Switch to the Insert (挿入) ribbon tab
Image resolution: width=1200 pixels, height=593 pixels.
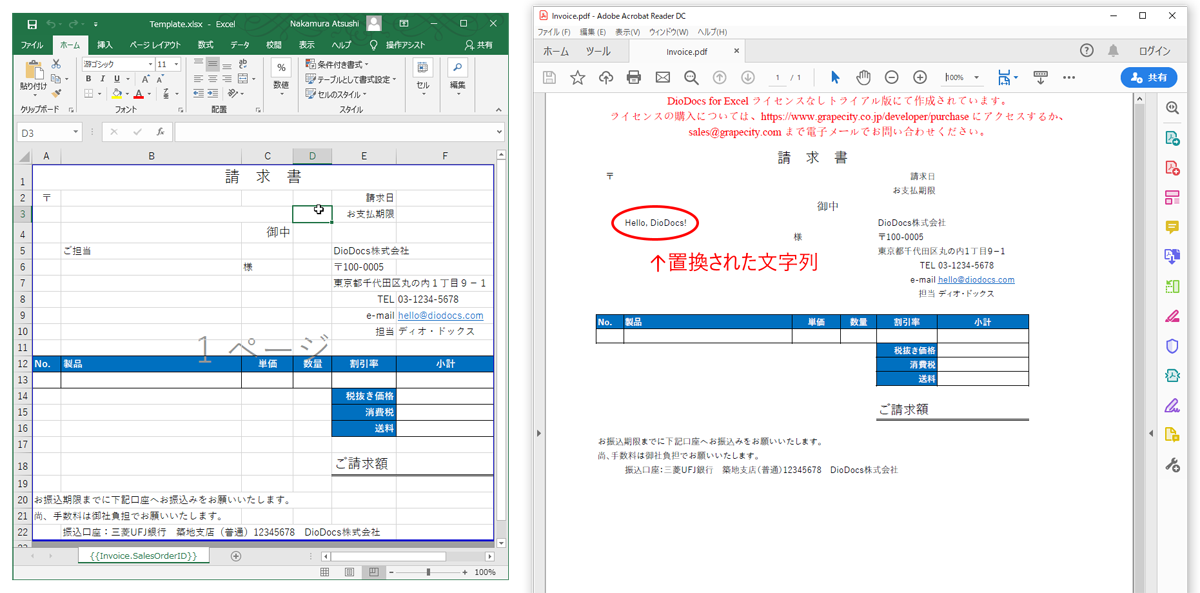(x=104, y=45)
